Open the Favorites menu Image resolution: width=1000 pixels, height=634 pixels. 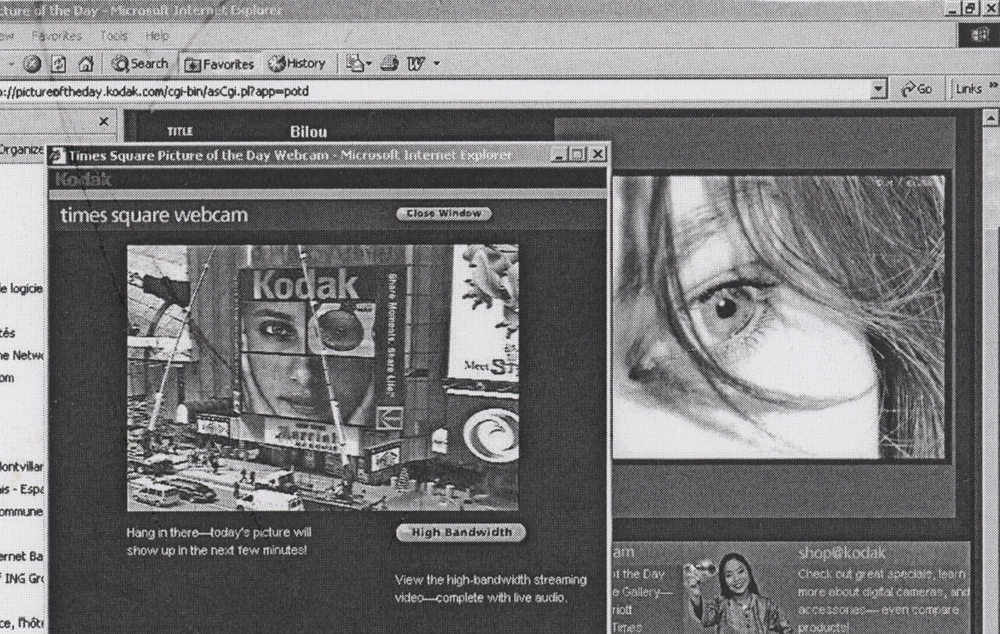pos(57,36)
